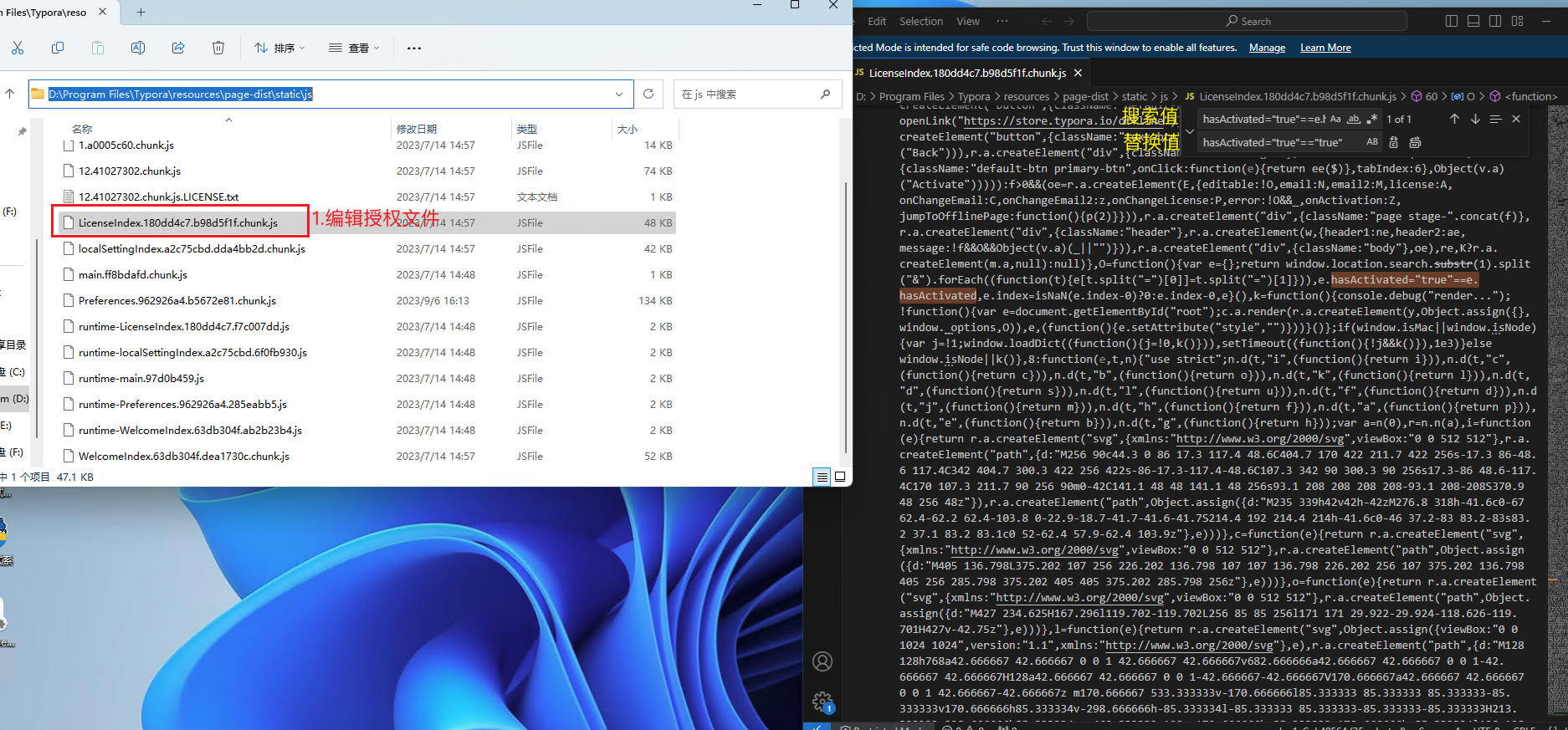The width and height of the screenshot is (1568, 730).
Task: Open the Selection menu in VS Code
Action: coord(920,22)
